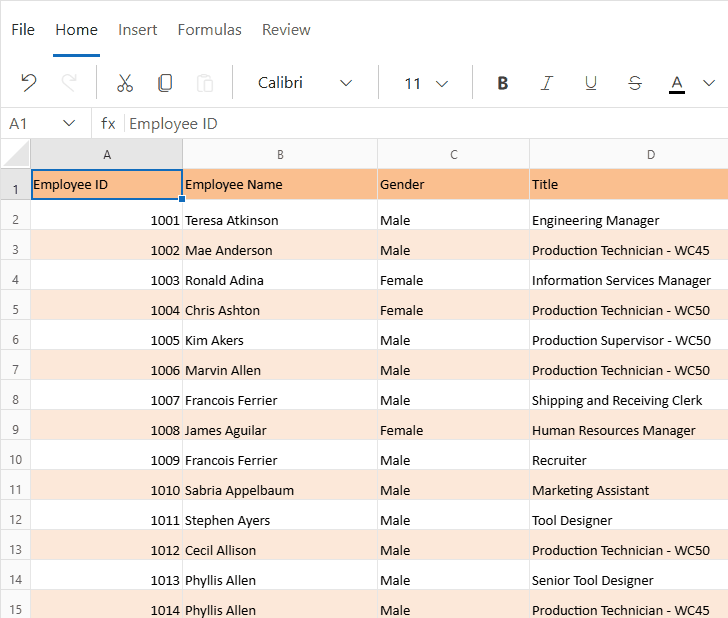Enable Strikethrough formatting

(x=635, y=83)
